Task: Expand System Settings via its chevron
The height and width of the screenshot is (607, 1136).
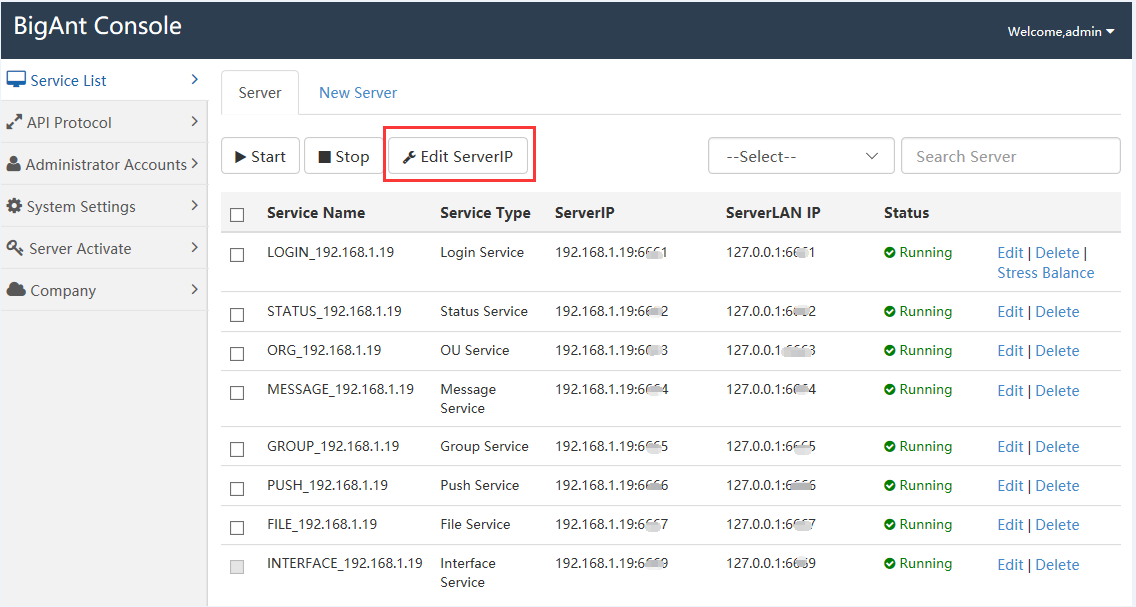Action: click(x=194, y=206)
